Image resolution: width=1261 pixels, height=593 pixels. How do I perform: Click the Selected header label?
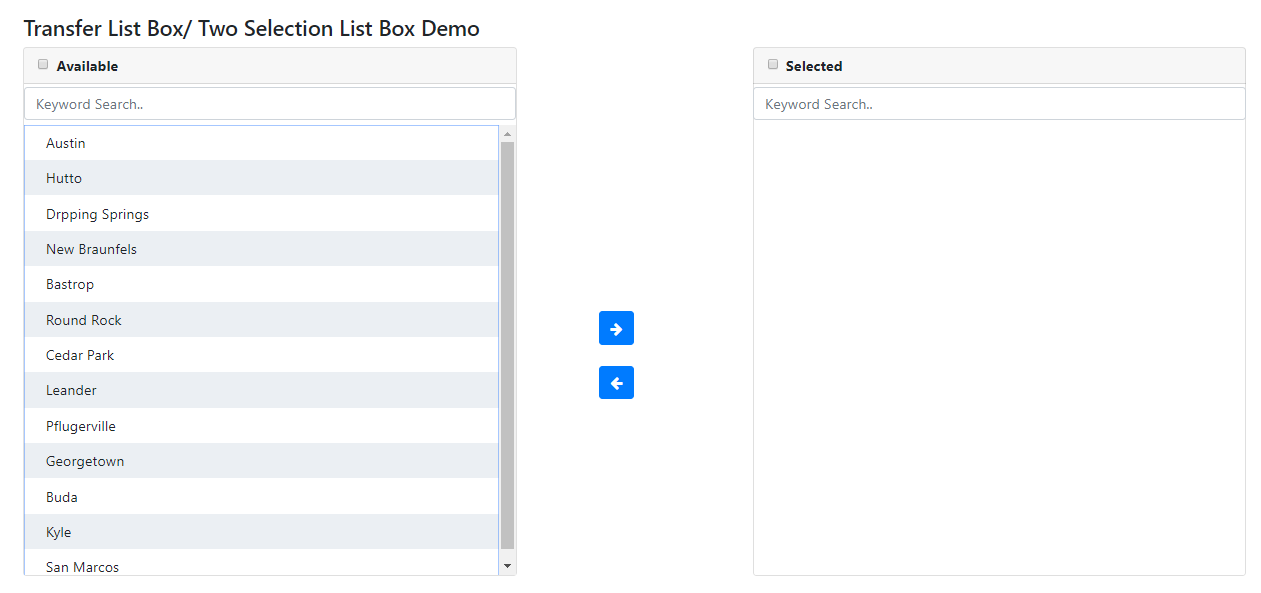click(814, 66)
